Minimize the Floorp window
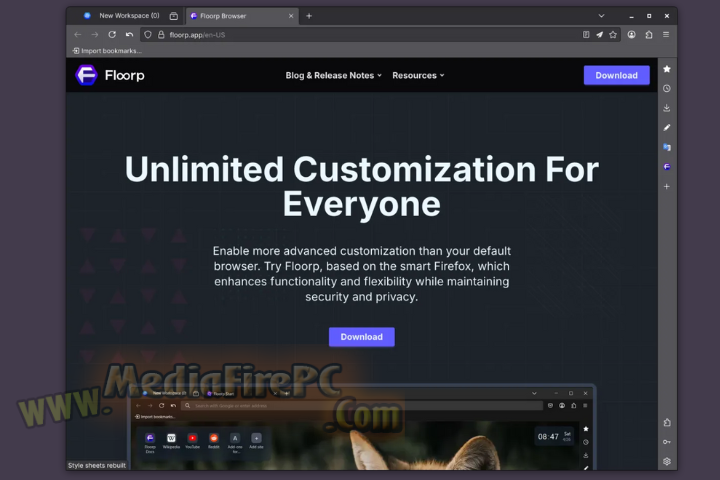Screen dimensions: 720x480 tap(631, 16)
